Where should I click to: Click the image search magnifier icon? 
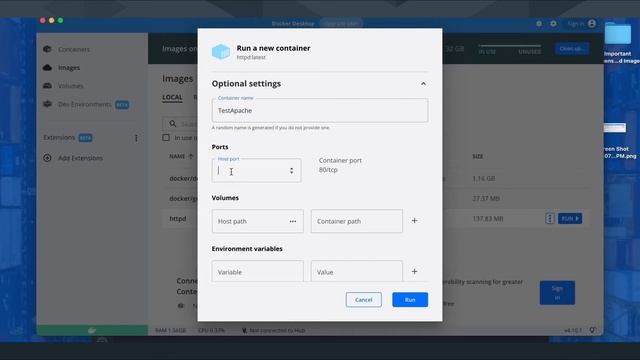point(173,124)
